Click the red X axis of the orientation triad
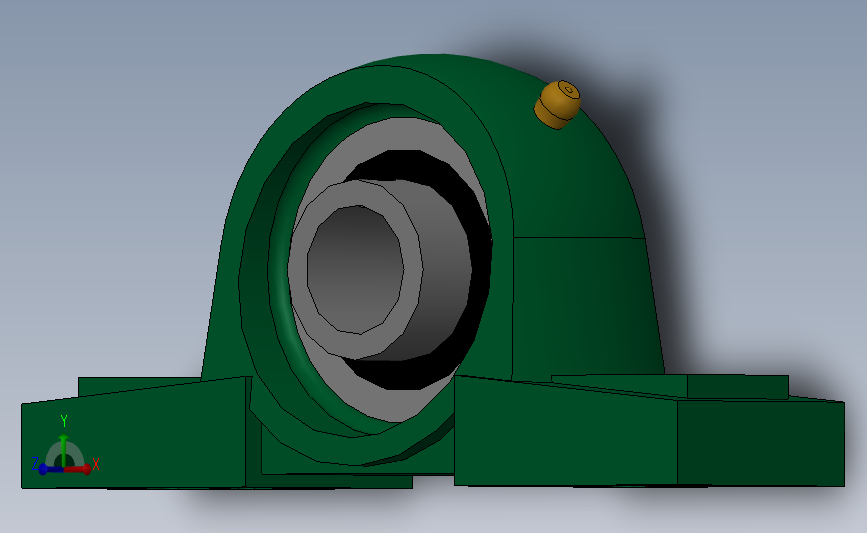 [78, 469]
